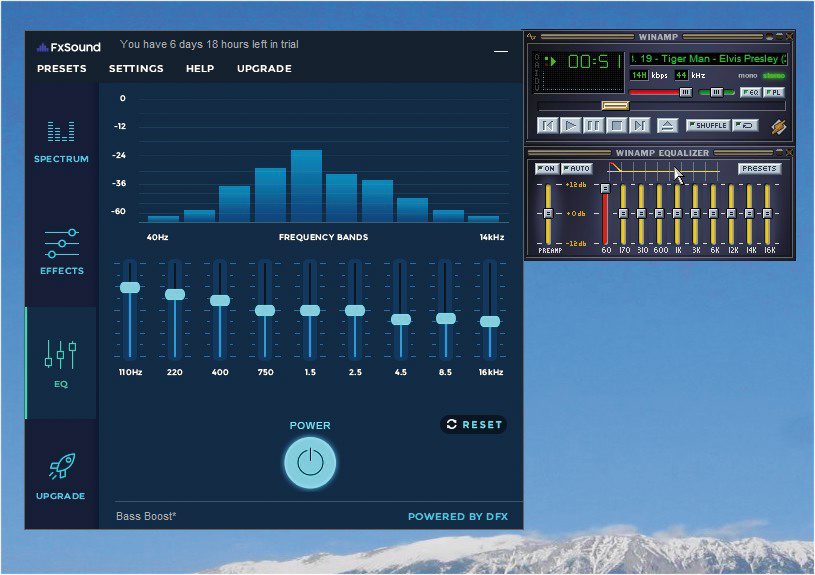Open Winamp Equalizer Presets
Image resolution: width=815 pixels, height=575 pixels.
pyautogui.click(x=759, y=168)
